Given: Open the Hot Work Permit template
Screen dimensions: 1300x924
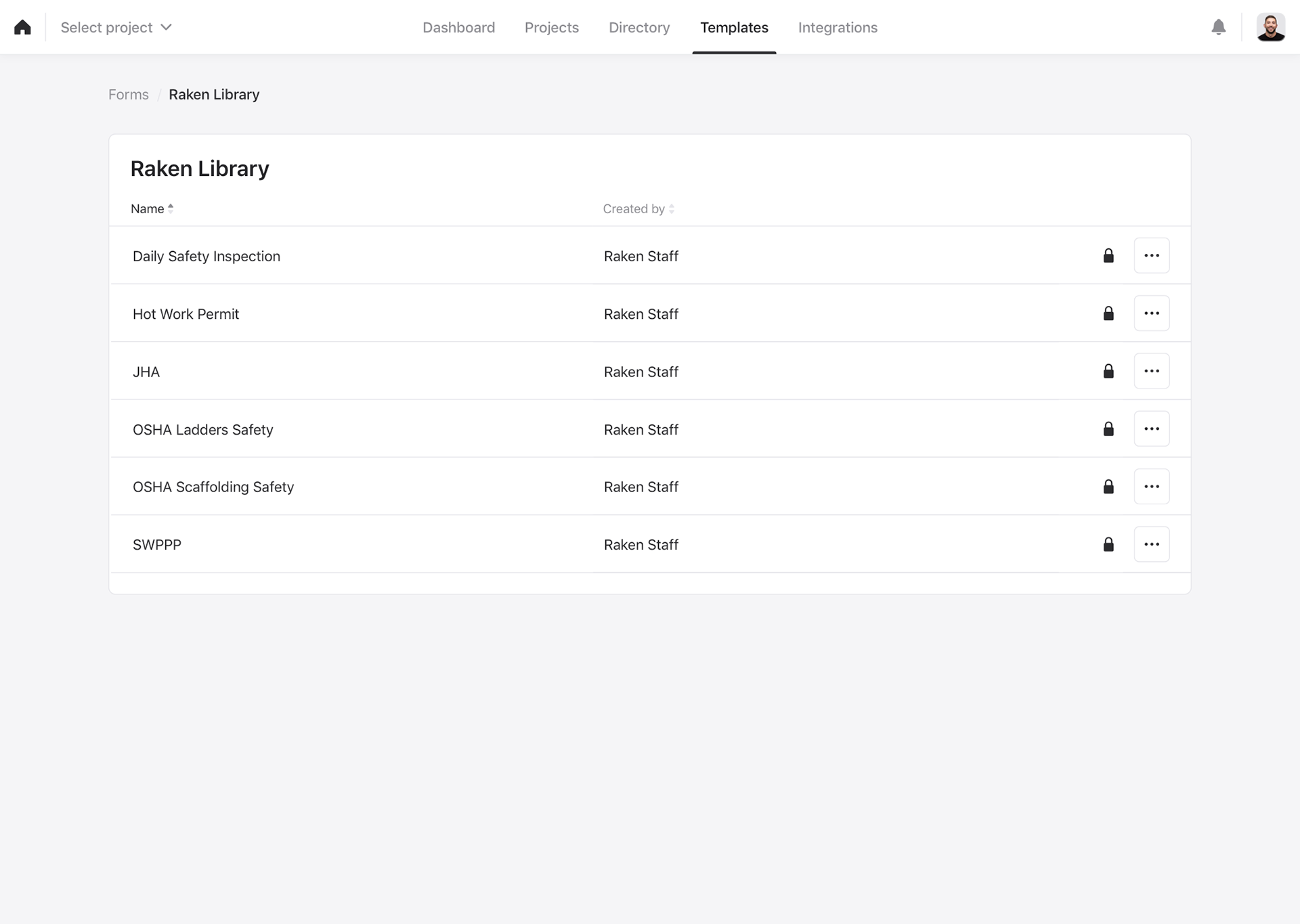Looking at the screenshot, I should tap(186, 314).
